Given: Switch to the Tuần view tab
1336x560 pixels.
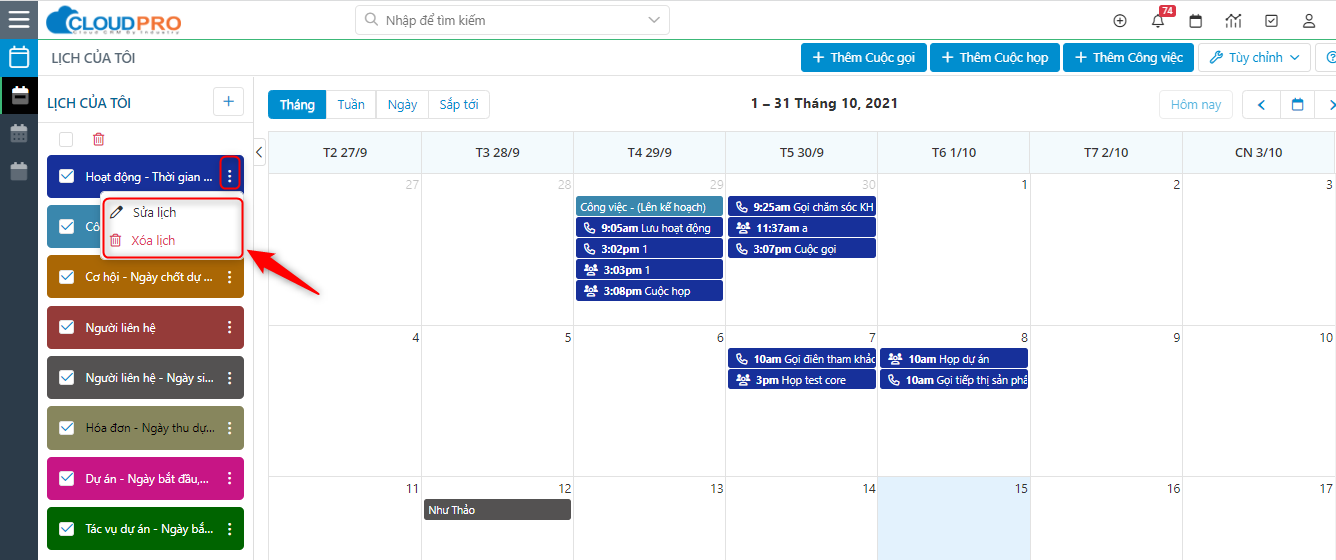Looking at the screenshot, I should (x=351, y=105).
